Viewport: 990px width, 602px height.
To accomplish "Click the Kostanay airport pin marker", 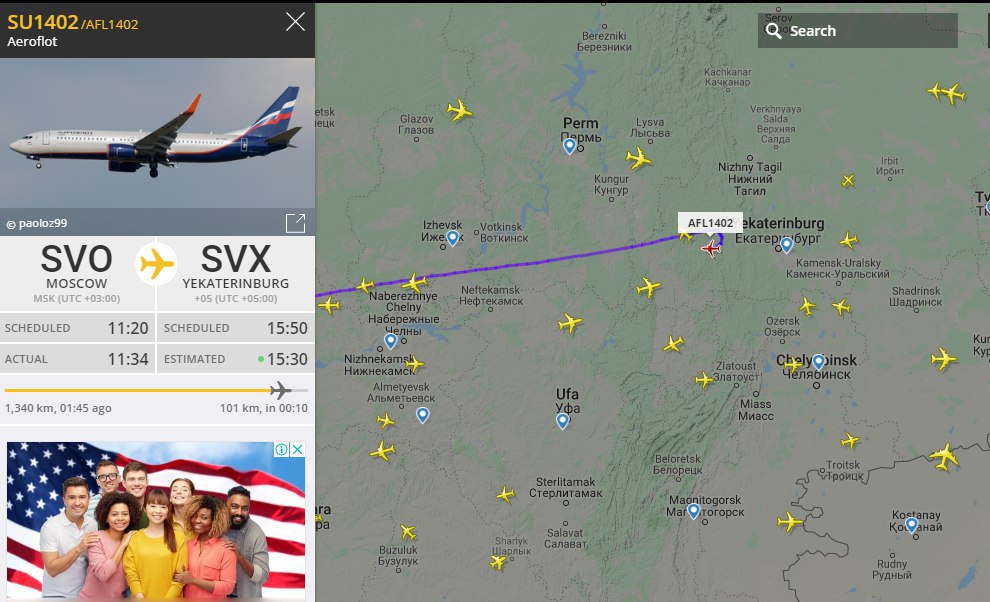I will [911, 525].
